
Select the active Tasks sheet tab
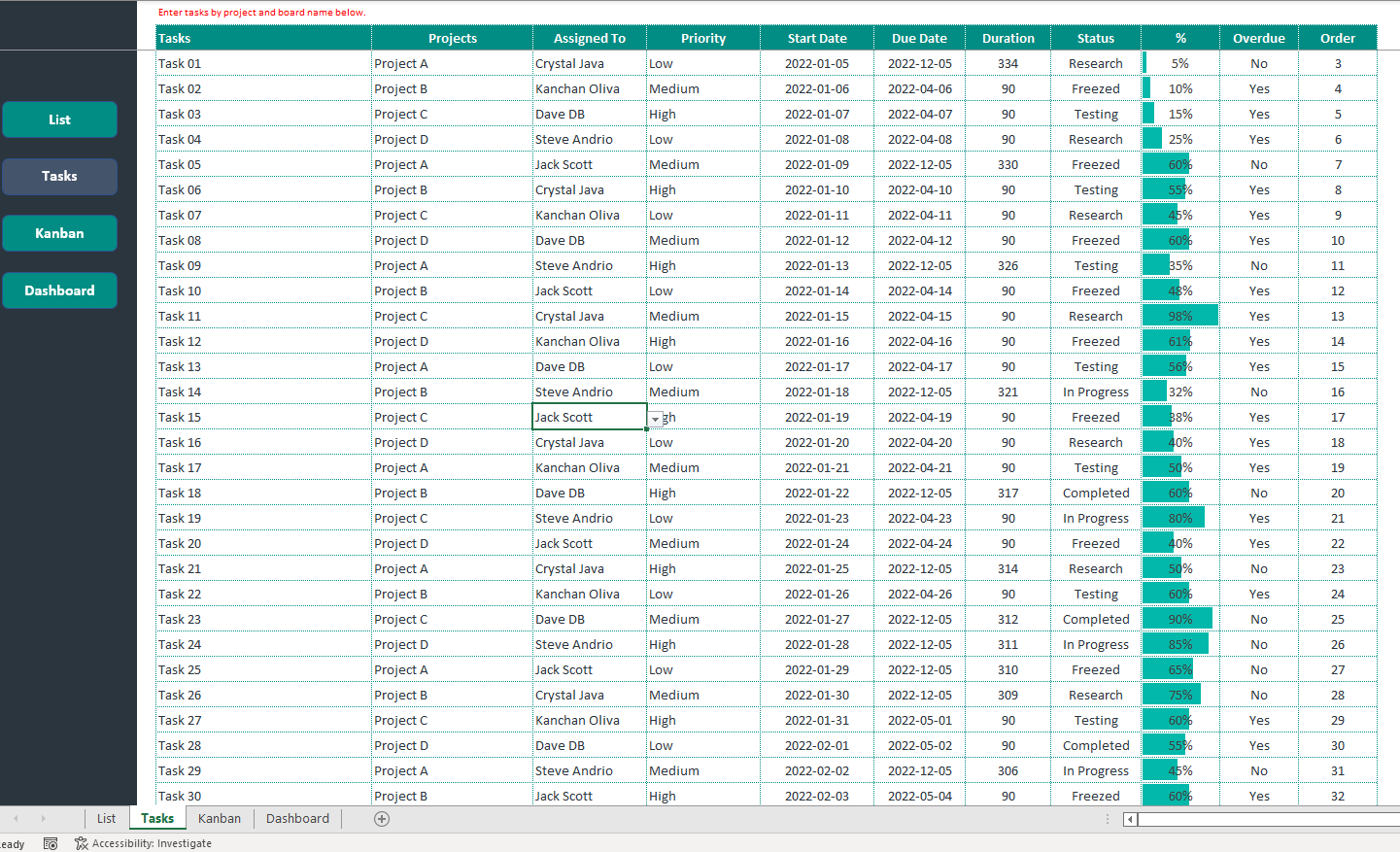pos(156,819)
